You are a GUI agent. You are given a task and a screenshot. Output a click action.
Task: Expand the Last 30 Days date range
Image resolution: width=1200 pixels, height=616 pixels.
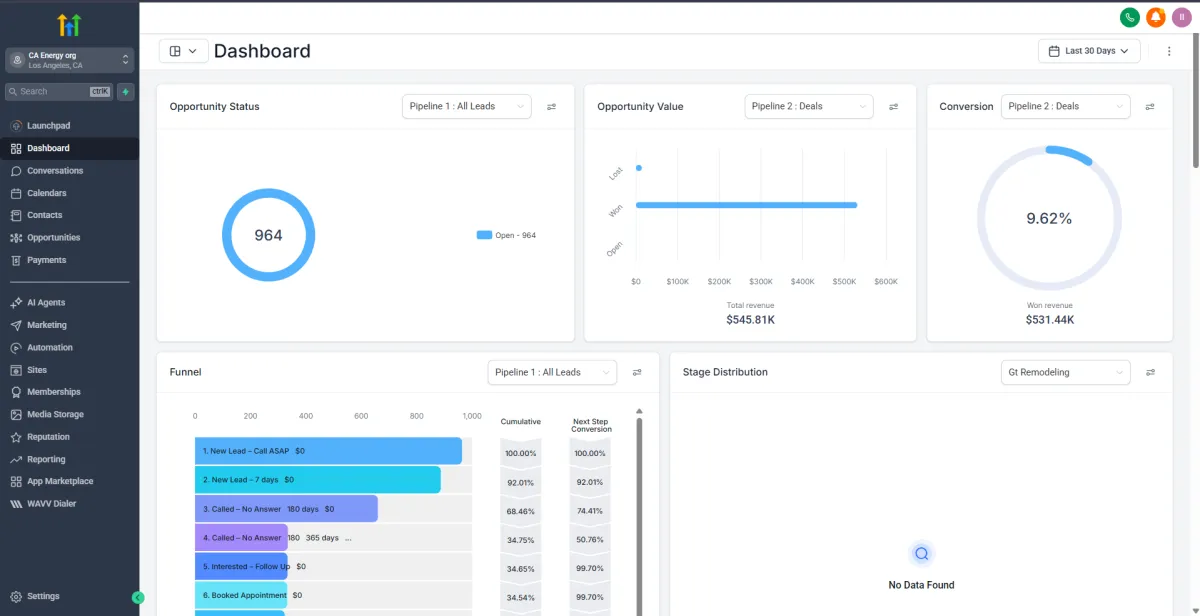(1089, 51)
